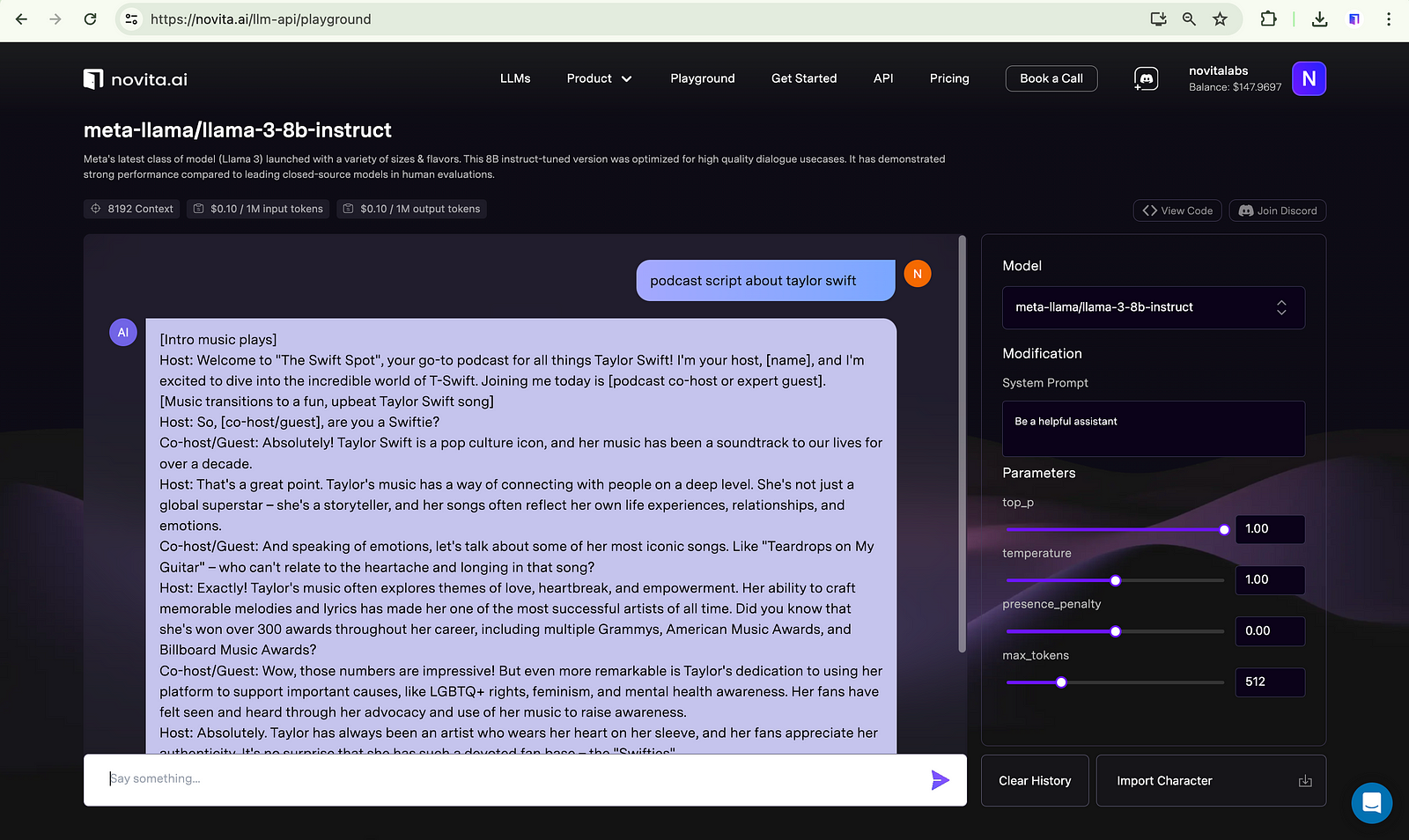This screenshot has height=840, width=1409.
Task: Open the support chat bubble
Action: click(1372, 803)
